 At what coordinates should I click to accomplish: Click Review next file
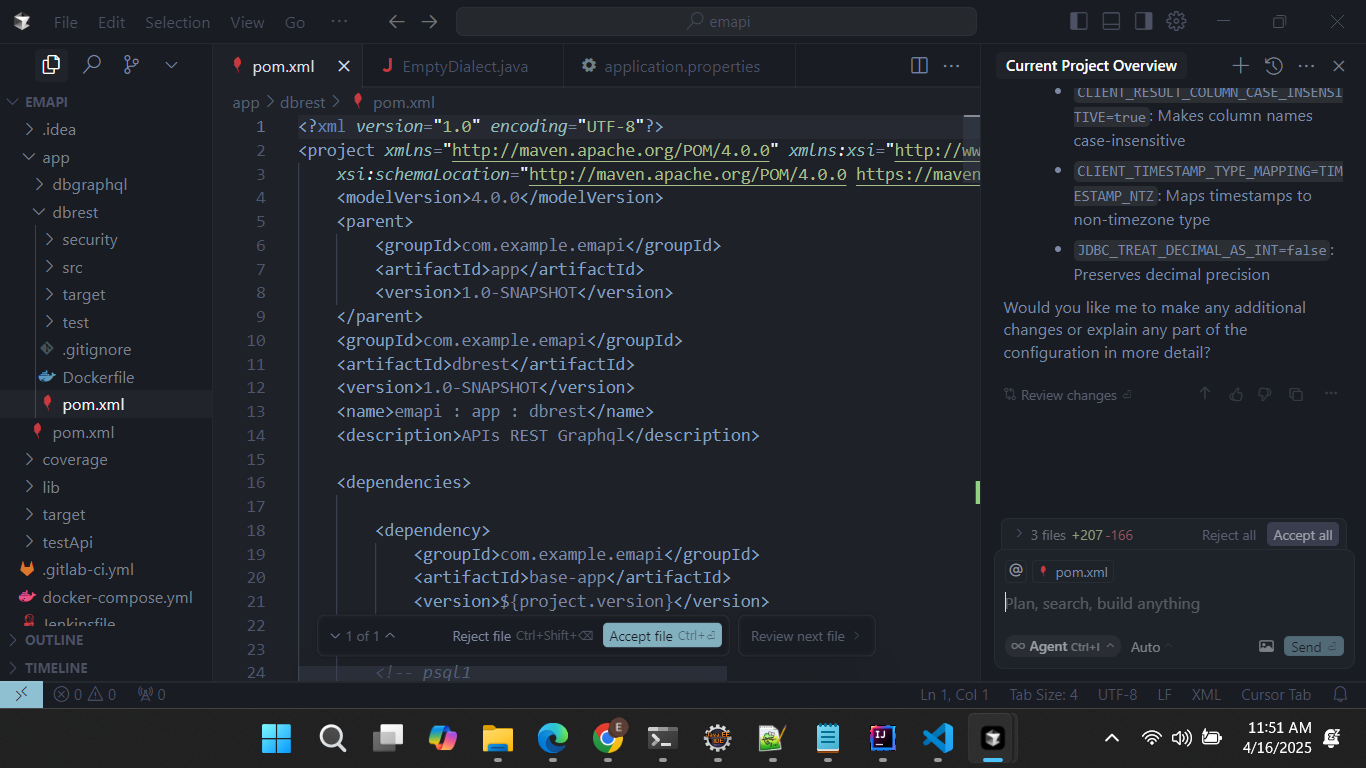click(805, 636)
